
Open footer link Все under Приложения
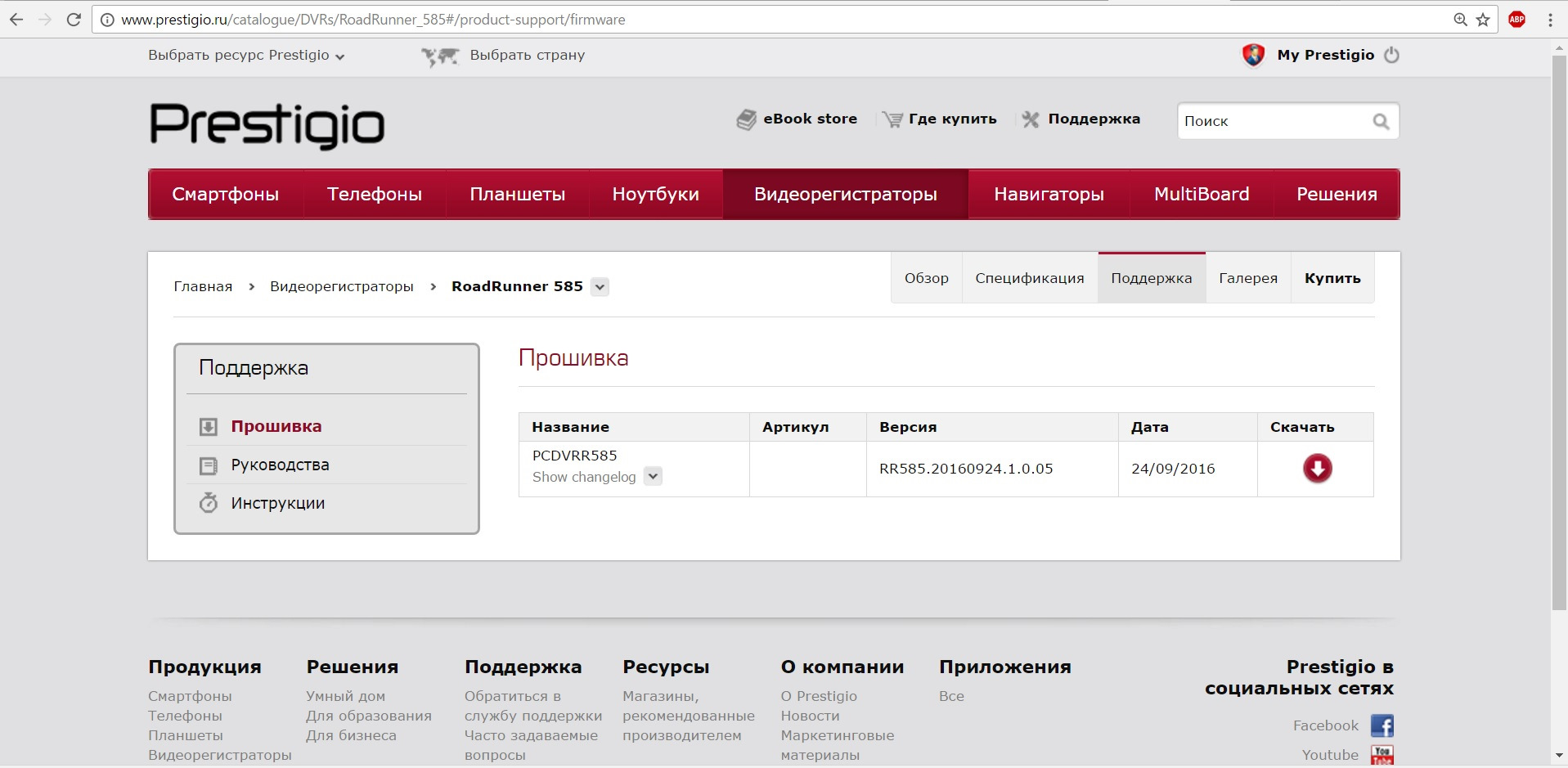pos(951,696)
